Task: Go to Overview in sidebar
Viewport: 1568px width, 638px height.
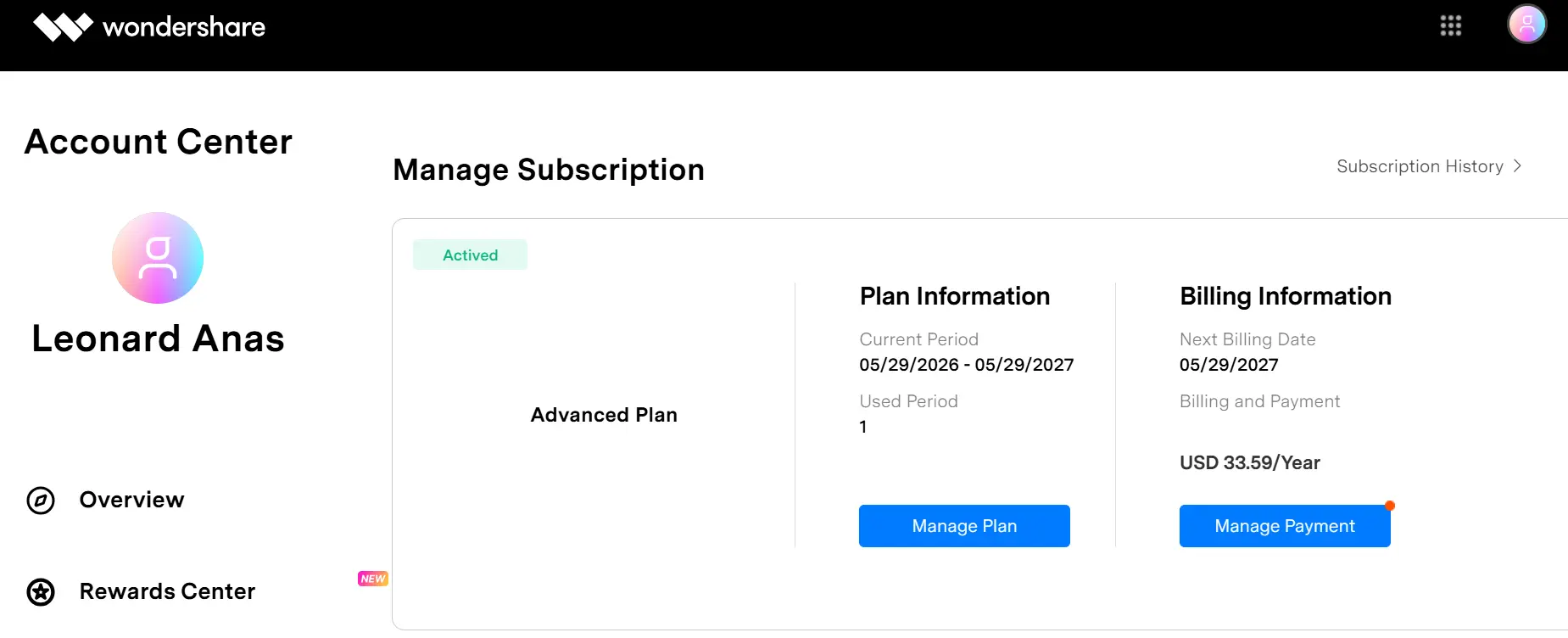Action: [x=131, y=500]
